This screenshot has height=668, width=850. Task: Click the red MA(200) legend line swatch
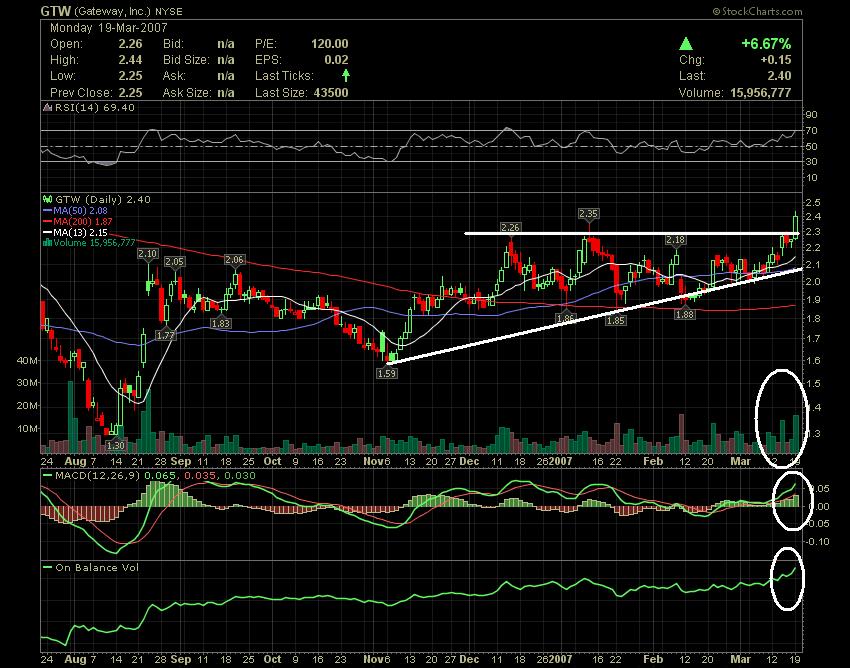pos(48,221)
